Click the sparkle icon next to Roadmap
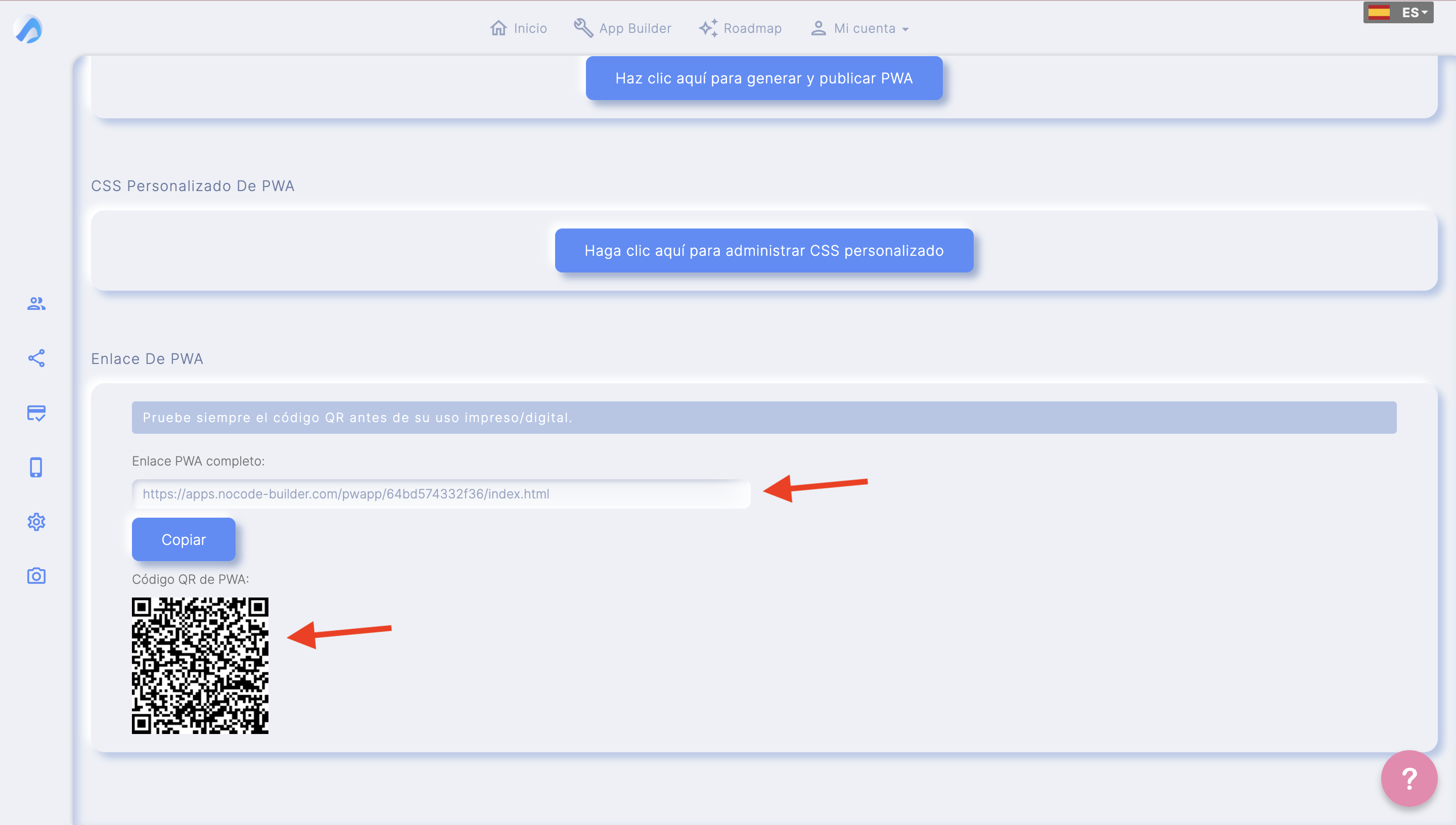1456x825 pixels. pos(708,28)
